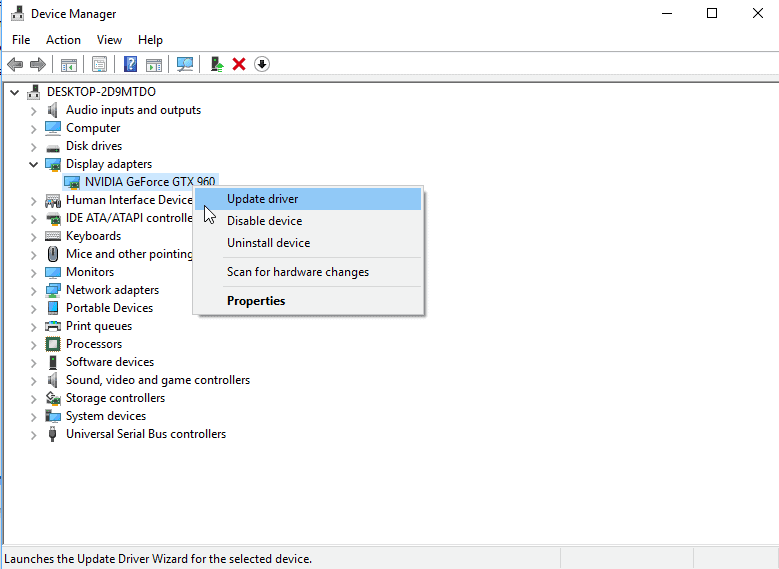
Task: Open the File menu
Action: pos(21,40)
